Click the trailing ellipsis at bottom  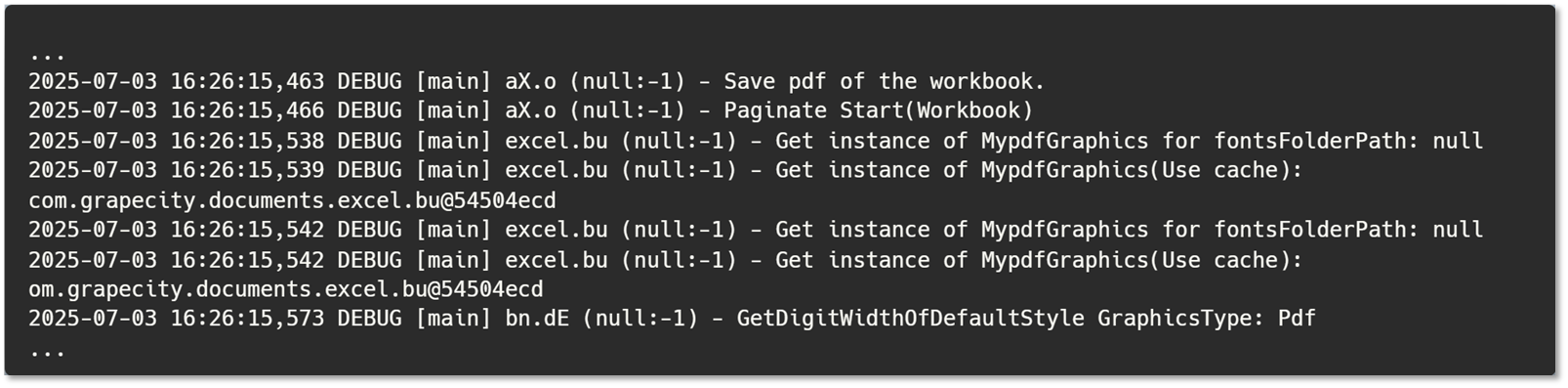[x=47, y=352]
